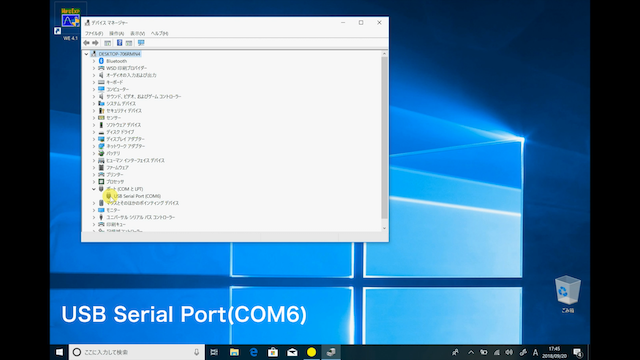Image resolution: width=640 pixels, height=360 pixels.
Task: Select the 印刷キュー label
Action: click(x=116, y=224)
